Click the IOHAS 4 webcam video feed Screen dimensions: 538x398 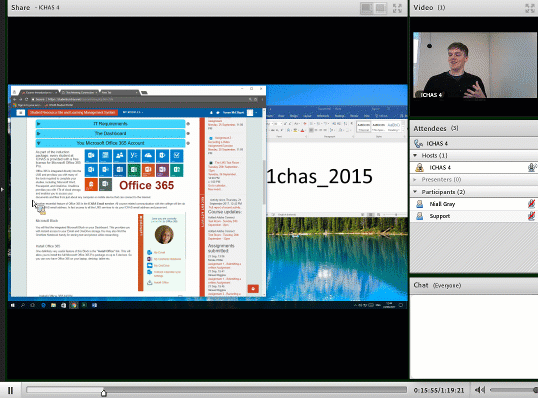(475, 65)
